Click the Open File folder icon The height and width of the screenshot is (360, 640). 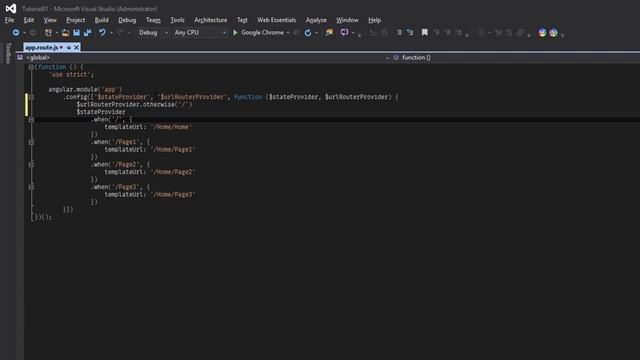coord(65,33)
